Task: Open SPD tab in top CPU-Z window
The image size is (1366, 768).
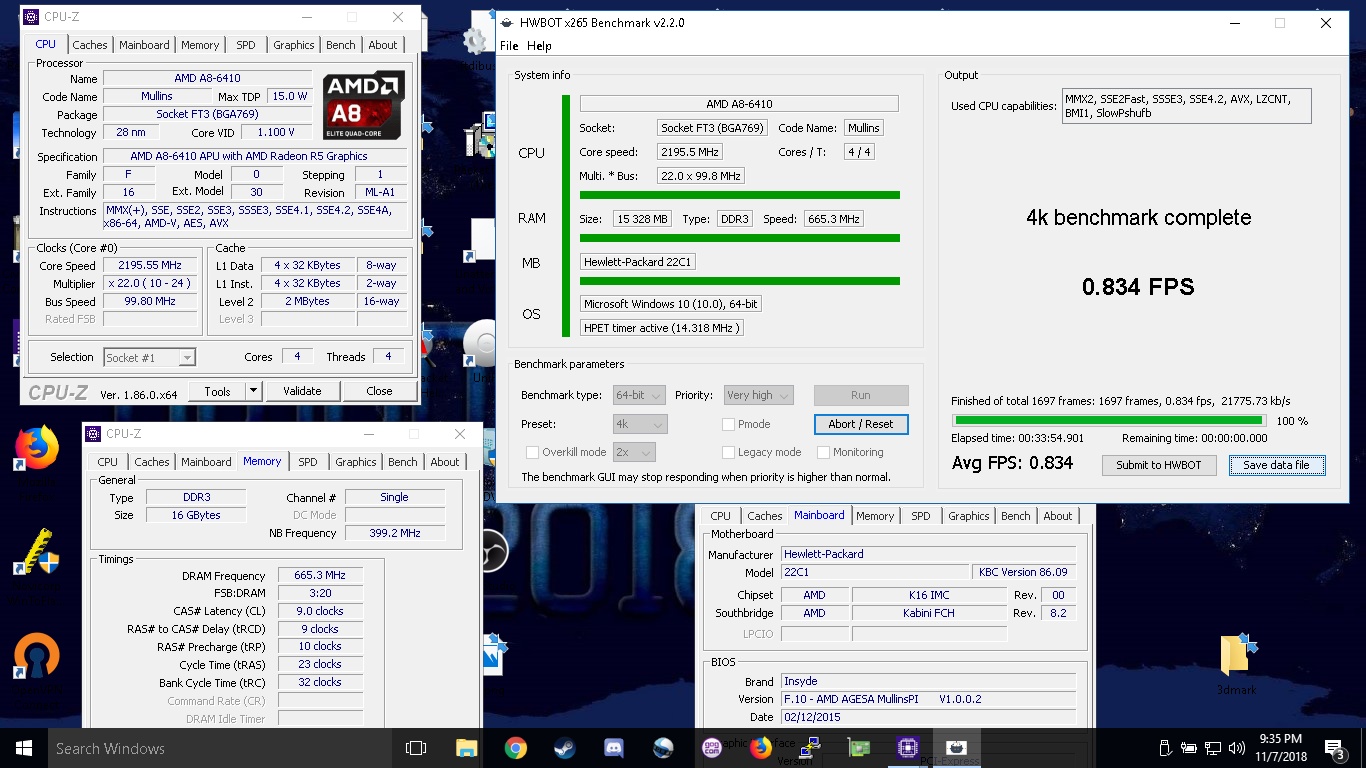Action: point(246,45)
